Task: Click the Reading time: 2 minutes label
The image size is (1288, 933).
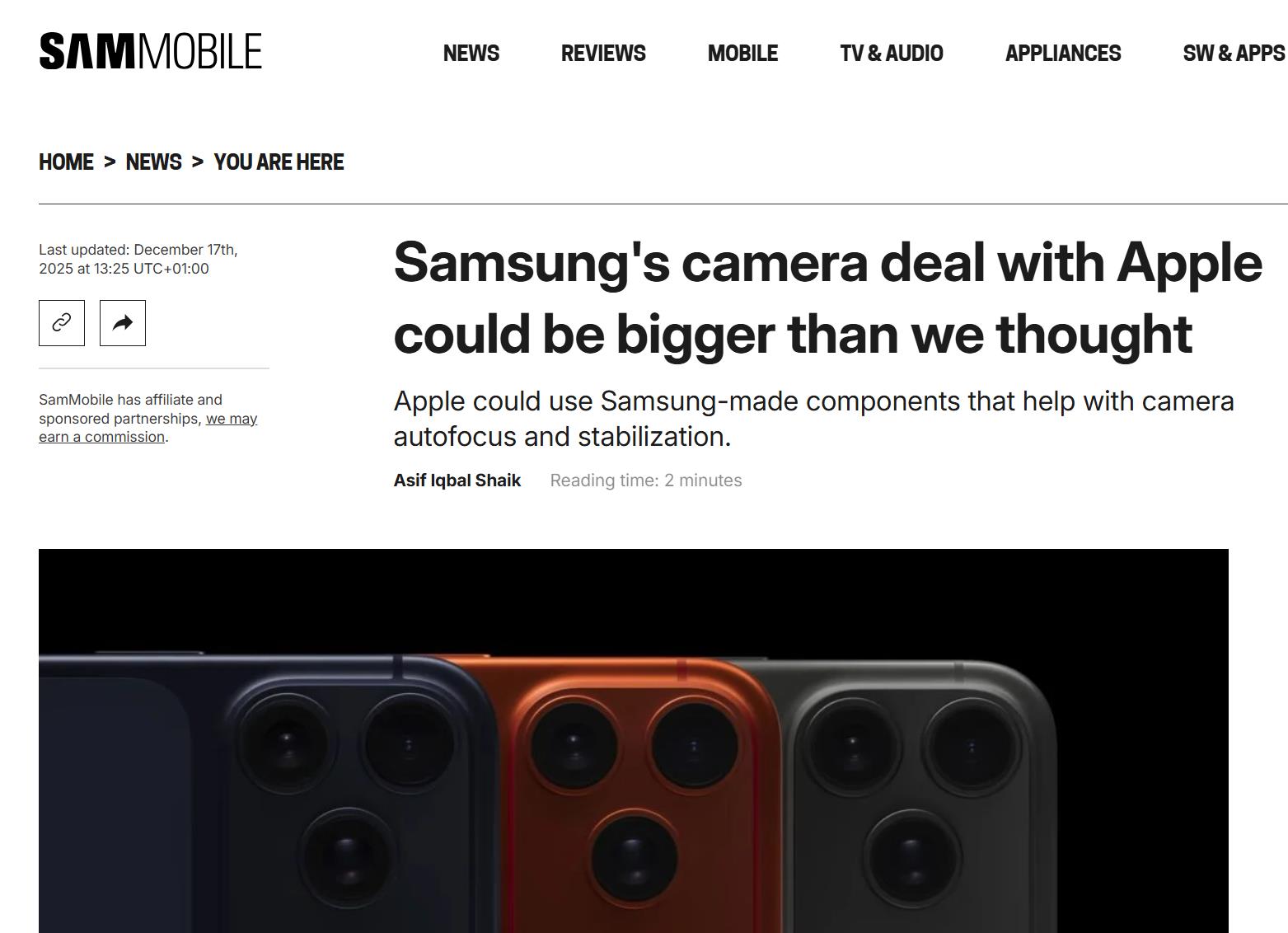Action: point(646,481)
